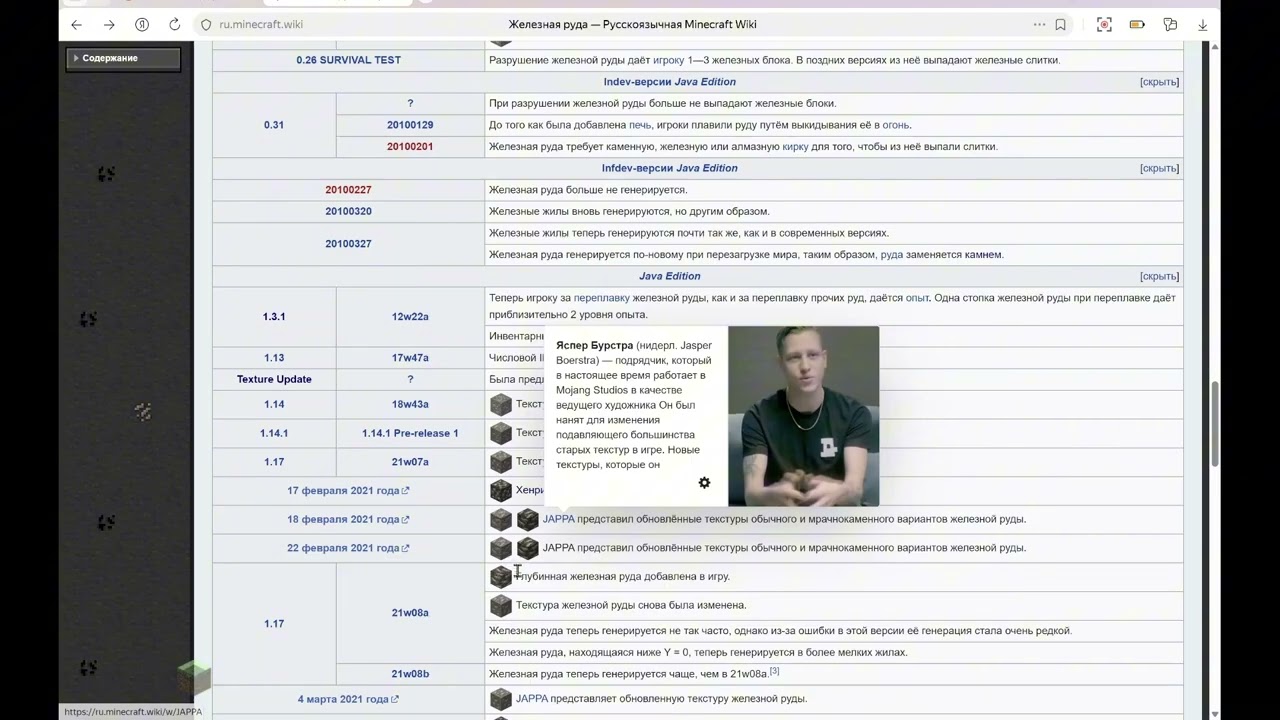Open the site protection shield icon
Screen dimensions: 1280x720
pos(206,25)
